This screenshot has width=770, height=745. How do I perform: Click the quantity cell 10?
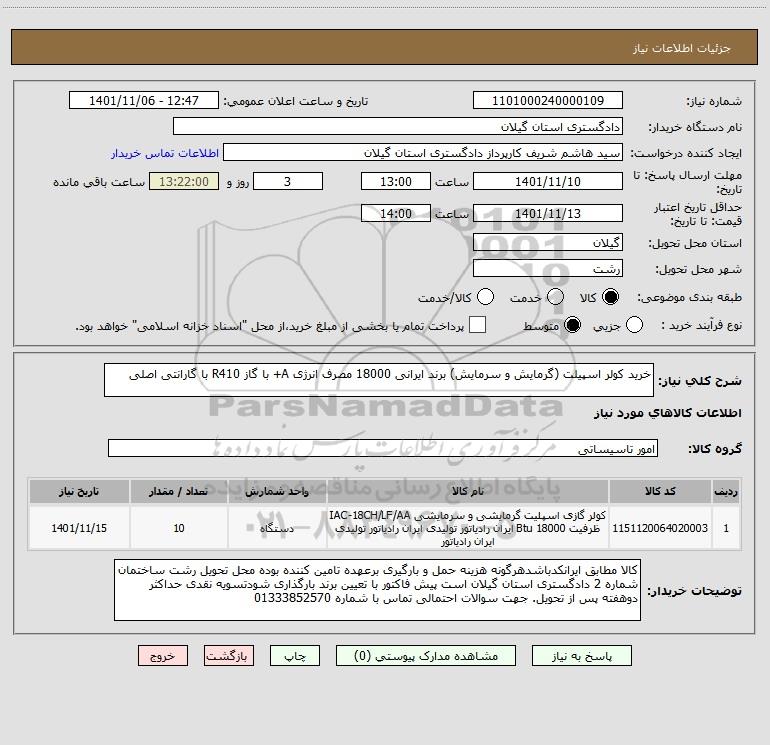pos(178,528)
